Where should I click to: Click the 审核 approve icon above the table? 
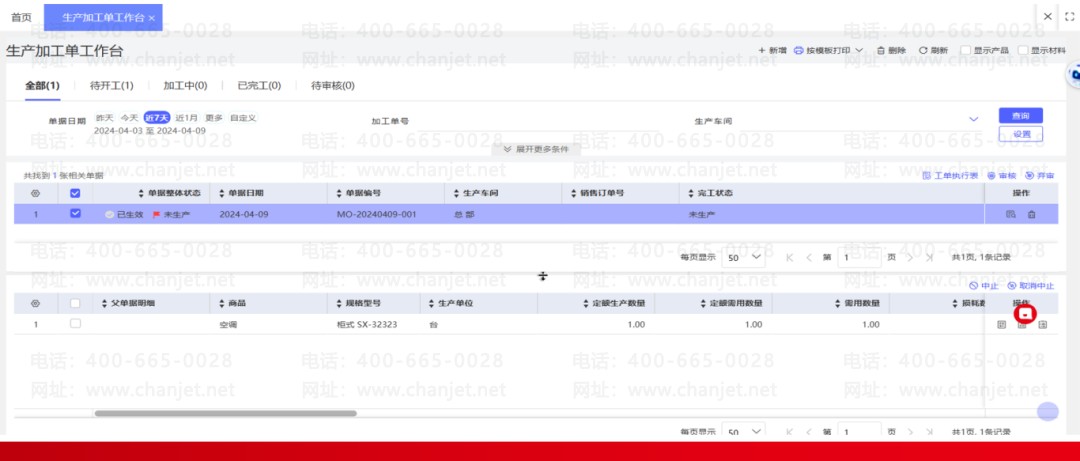click(x=991, y=176)
